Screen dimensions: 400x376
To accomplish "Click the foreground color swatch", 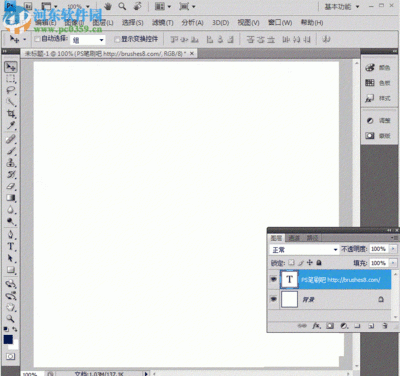I will (x=8, y=340).
